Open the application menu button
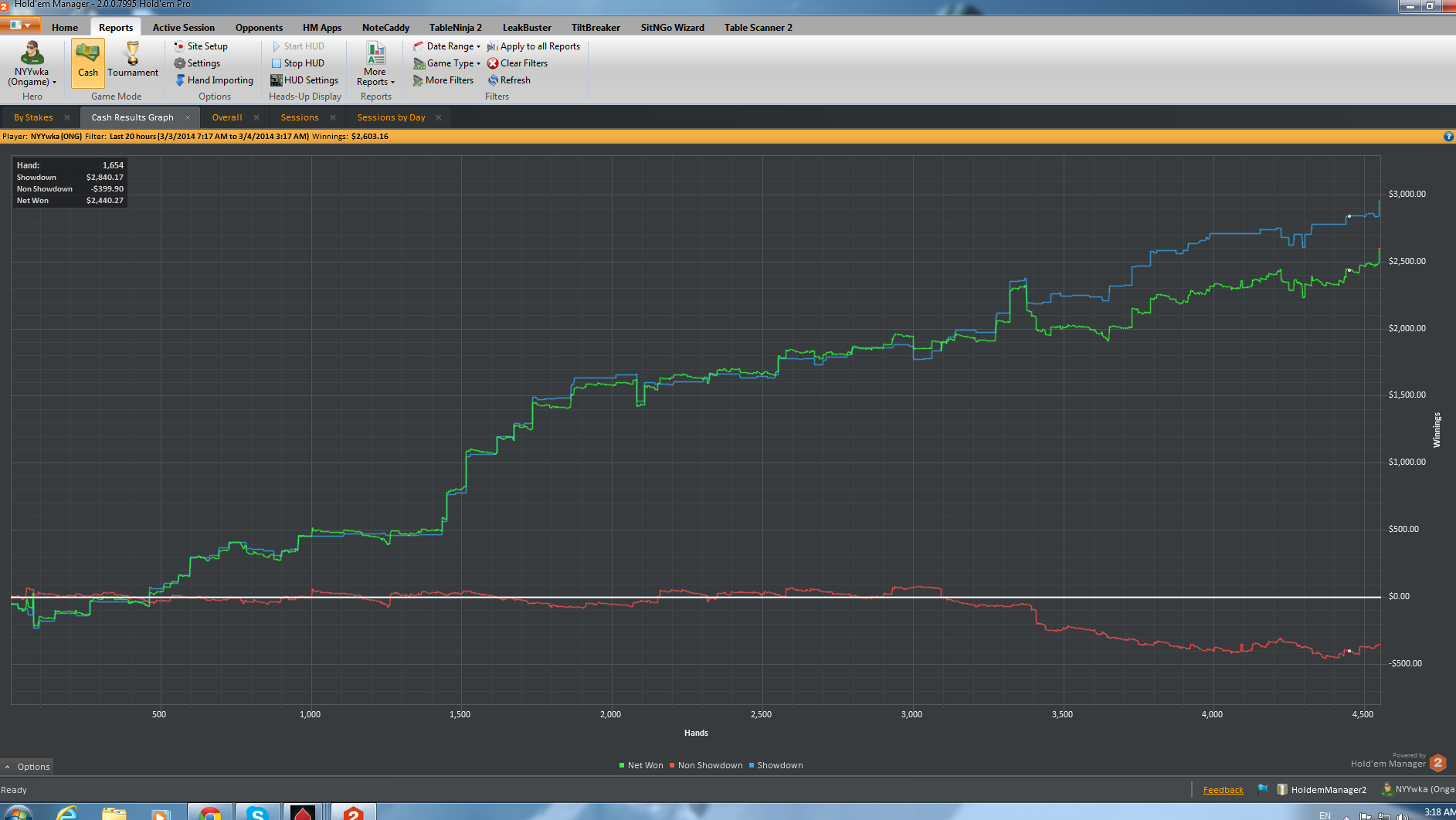The width and height of the screenshot is (1456, 820). pos(20,25)
